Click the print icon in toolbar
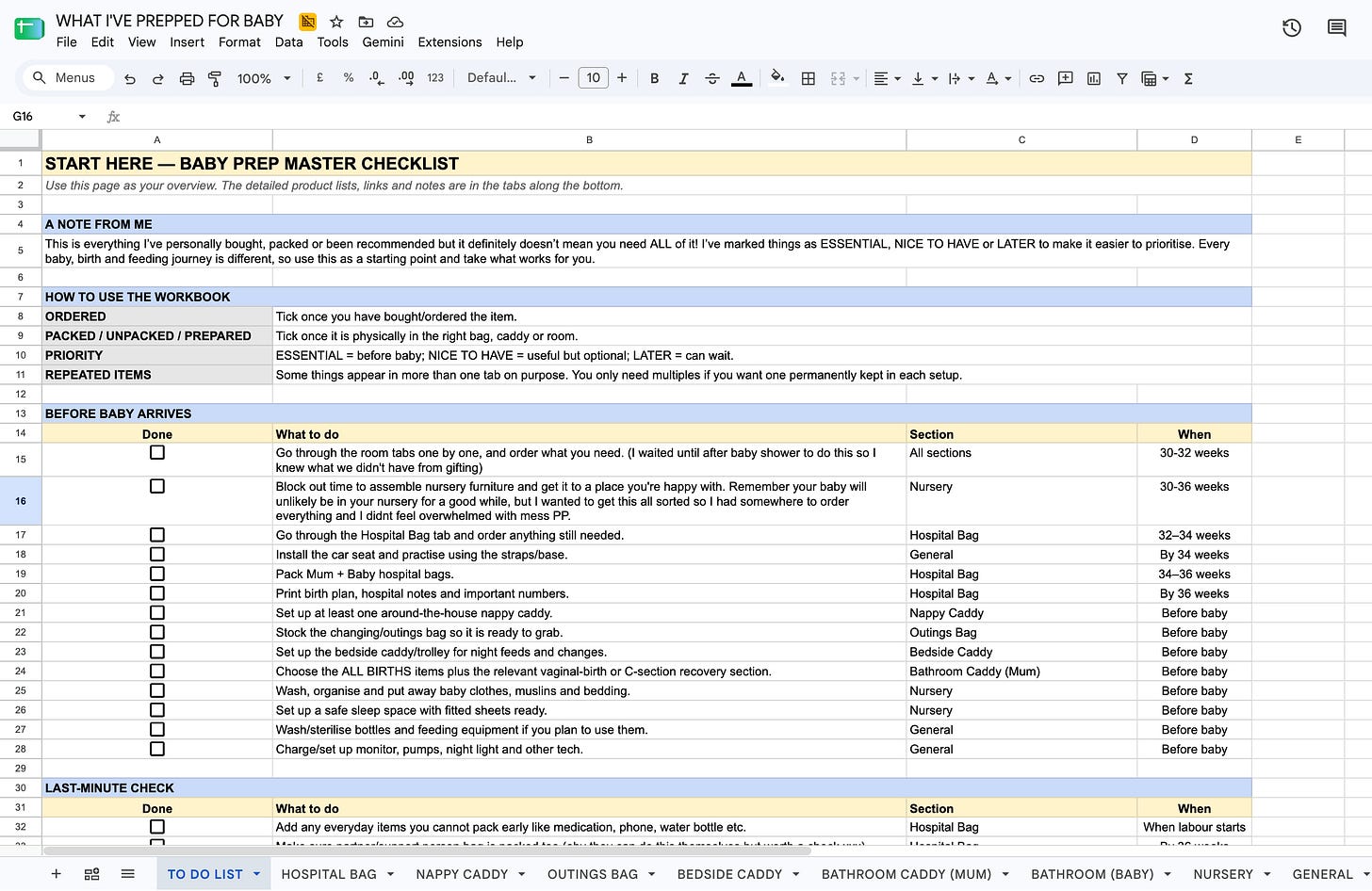Image resolution: width=1372 pixels, height=891 pixels. 187,79
